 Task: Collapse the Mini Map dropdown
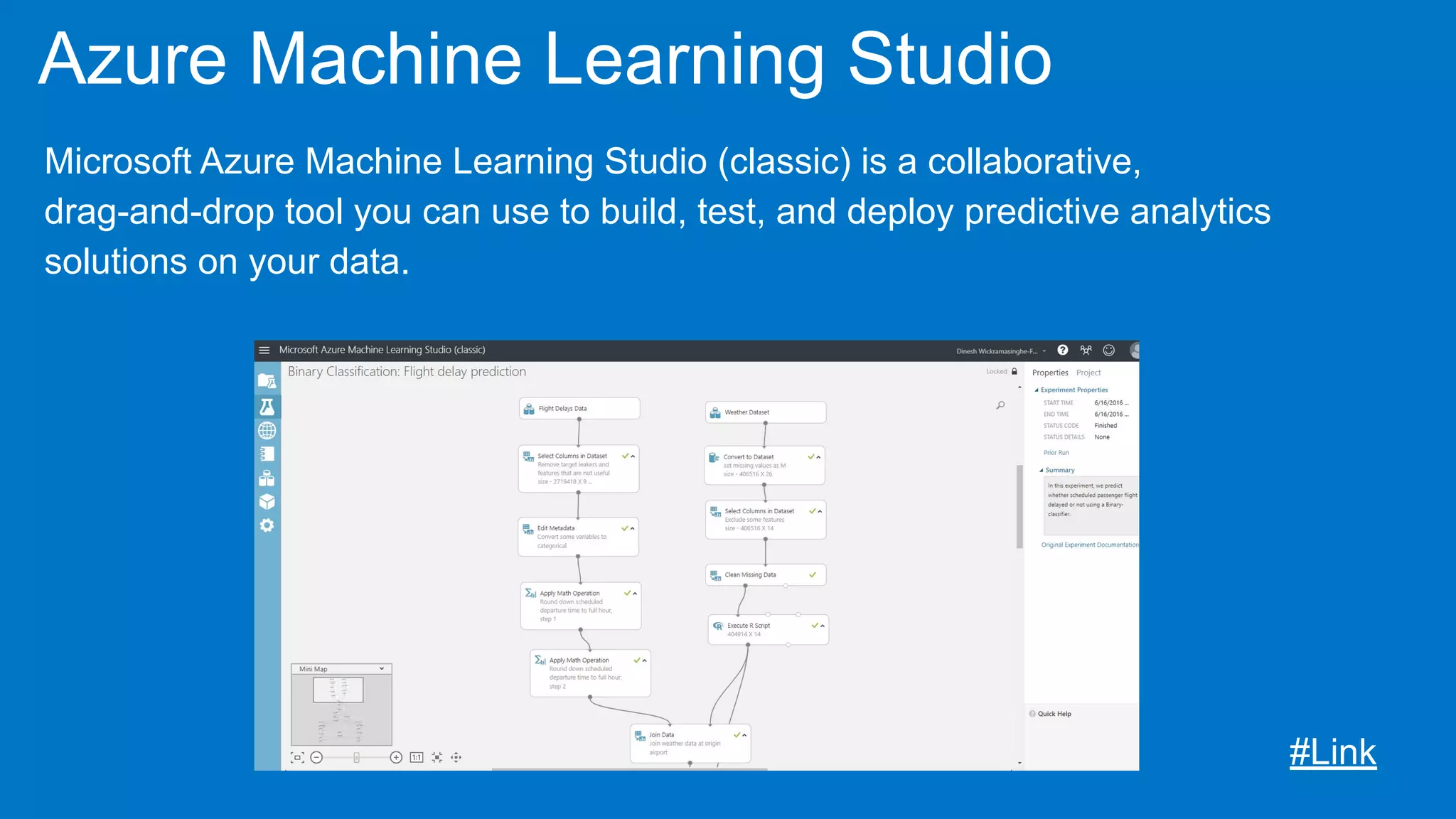pyautogui.click(x=382, y=669)
